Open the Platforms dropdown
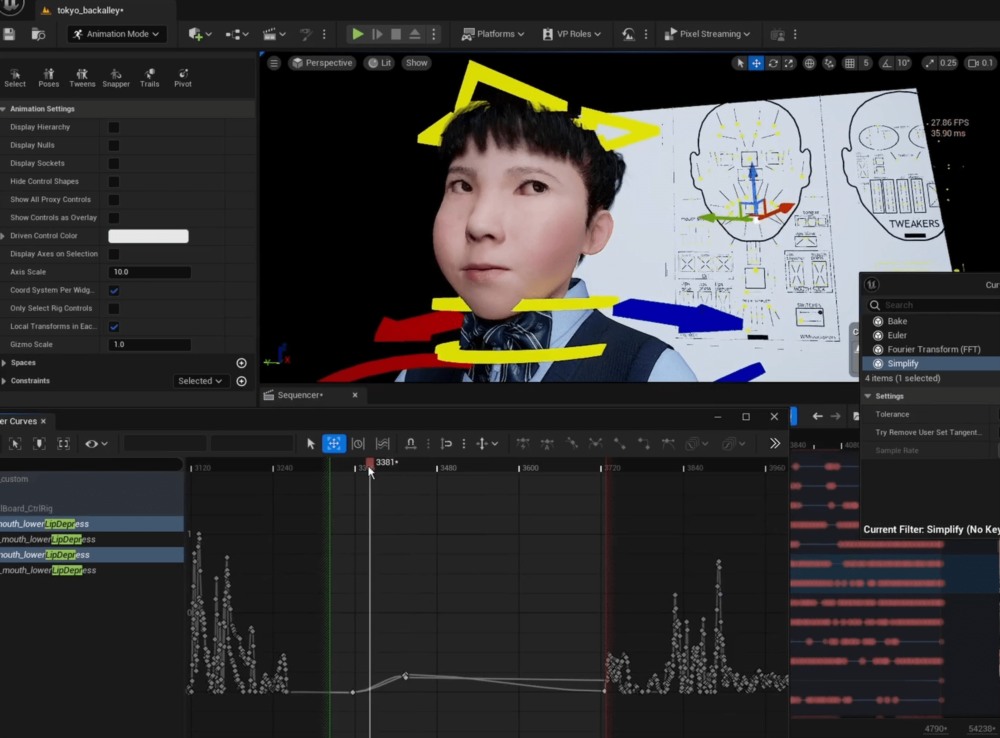 (x=493, y=34)
